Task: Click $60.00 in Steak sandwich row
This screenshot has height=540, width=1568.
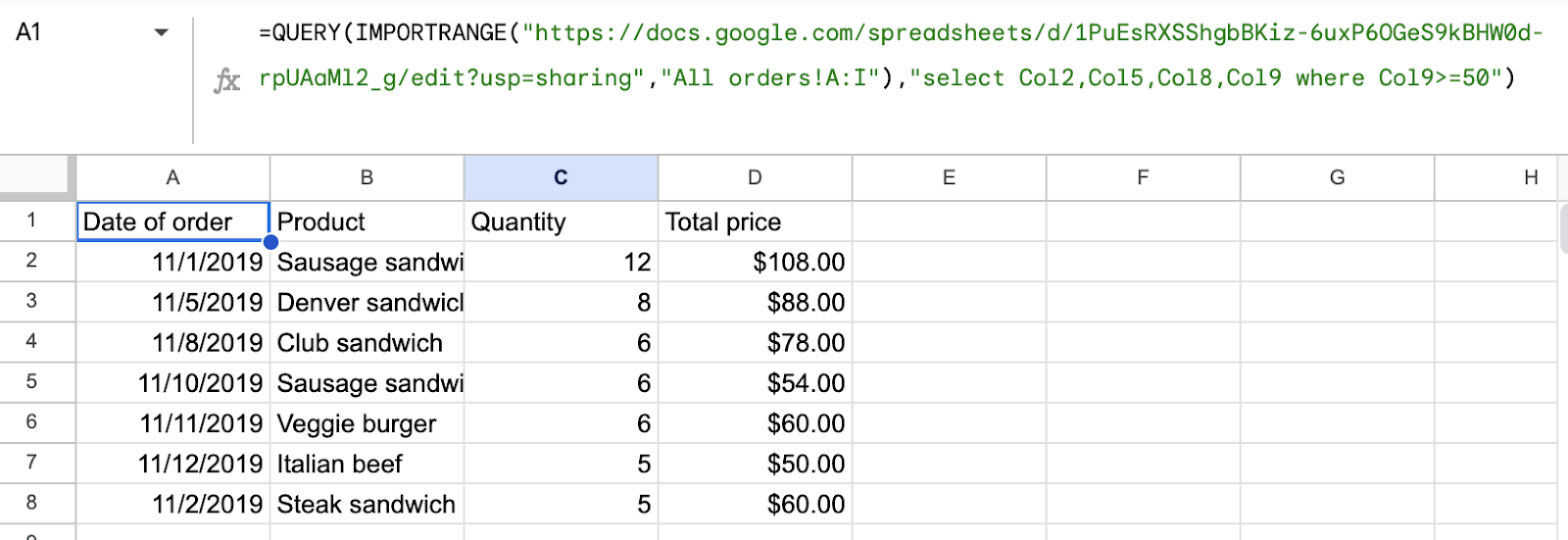Action: (x=755, y=503)
